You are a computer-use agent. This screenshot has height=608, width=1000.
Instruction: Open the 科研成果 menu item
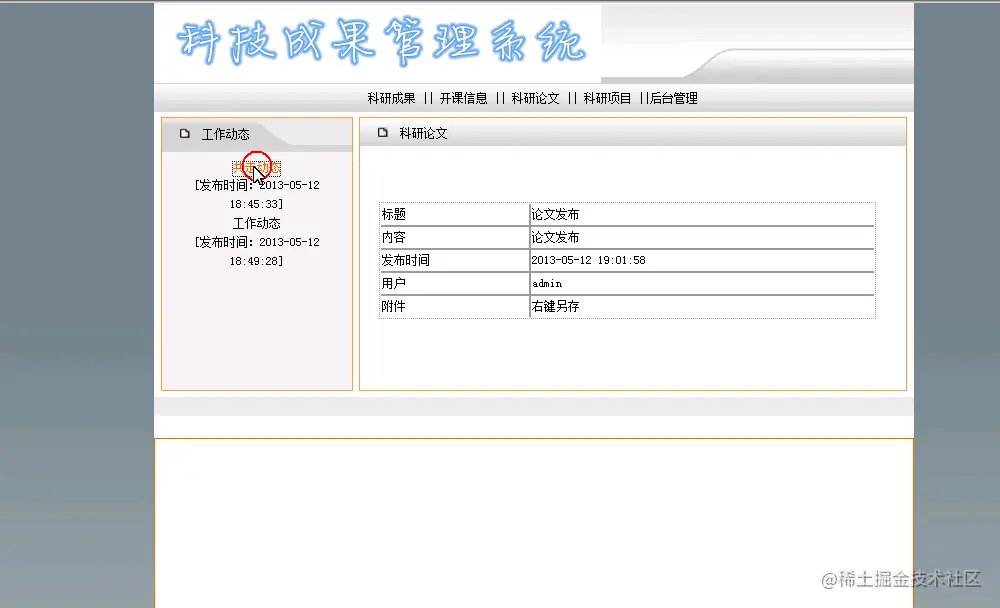387,97
